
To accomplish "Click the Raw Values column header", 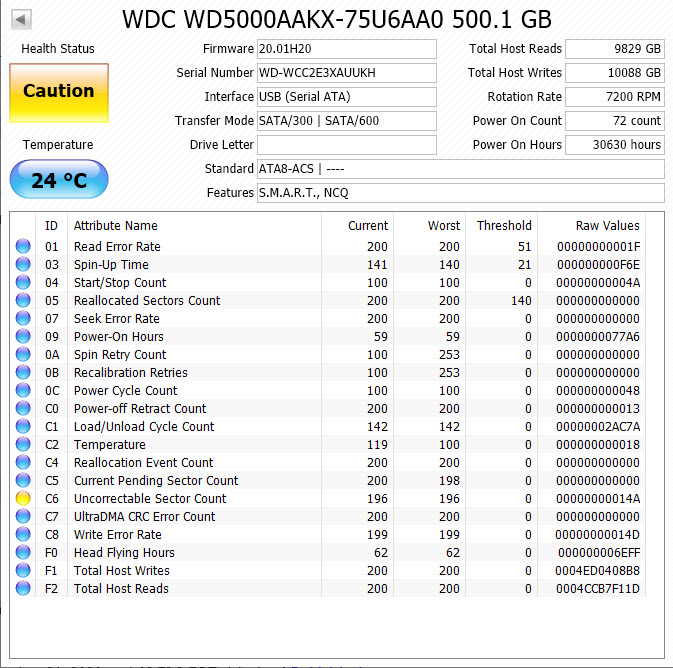I will click(x=608, y=226).
